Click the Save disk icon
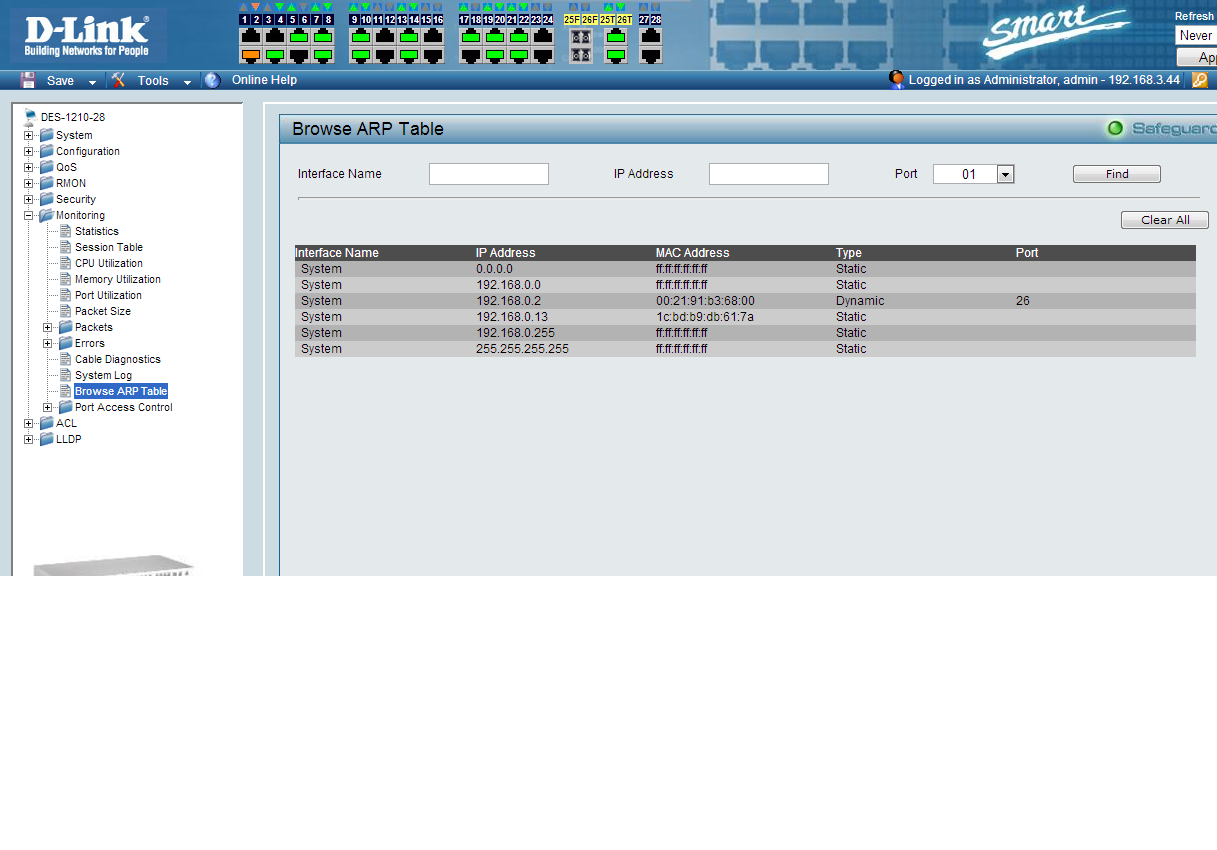Screen dimensions: 1217x850 pyautogui.click(x=28, y=80)
